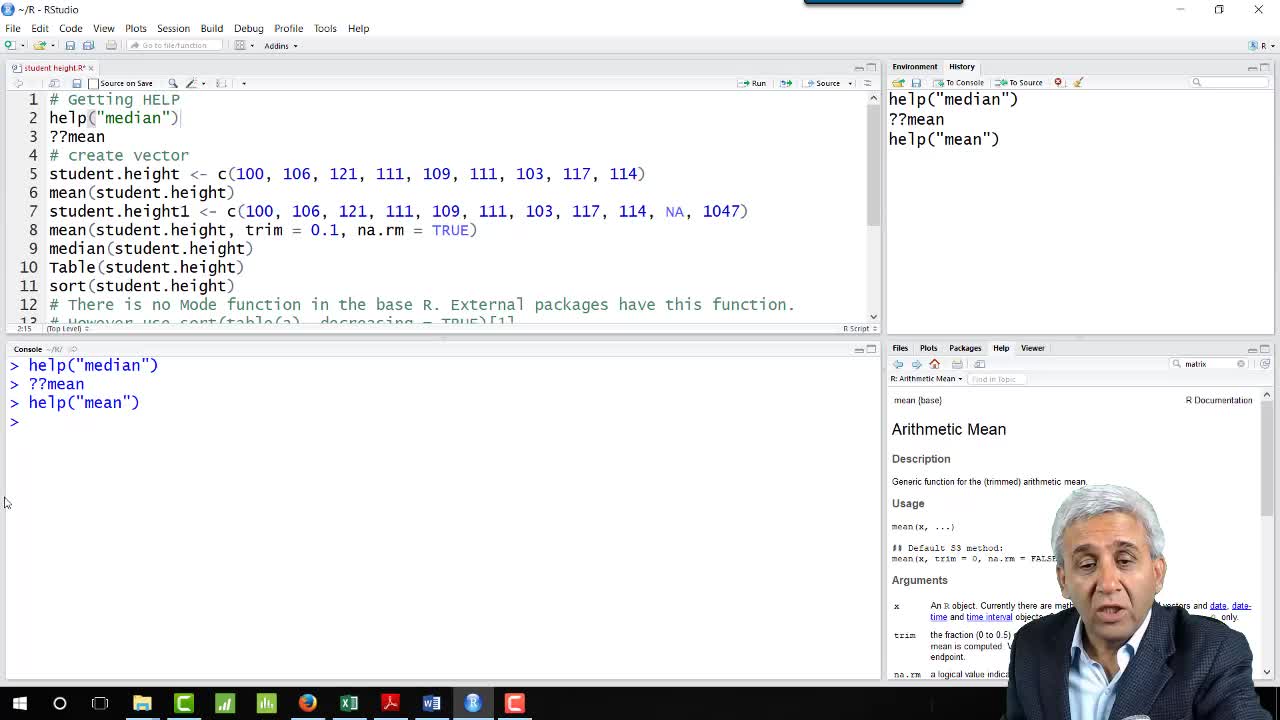The image size is (1280, 720).
Task: Toggle the Source on Save checkbox
Action: [x=93, y=83]
